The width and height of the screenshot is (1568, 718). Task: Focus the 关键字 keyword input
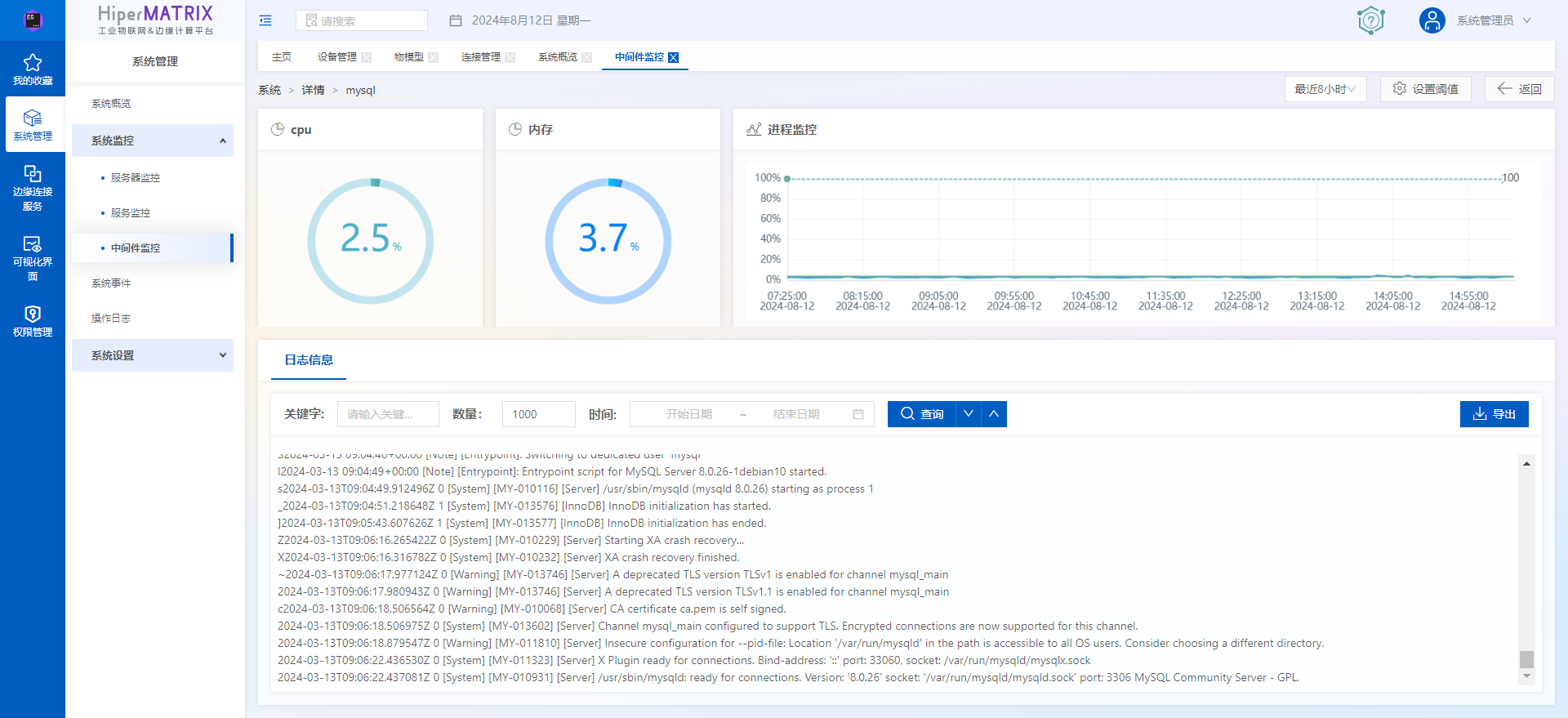(388, 414)
